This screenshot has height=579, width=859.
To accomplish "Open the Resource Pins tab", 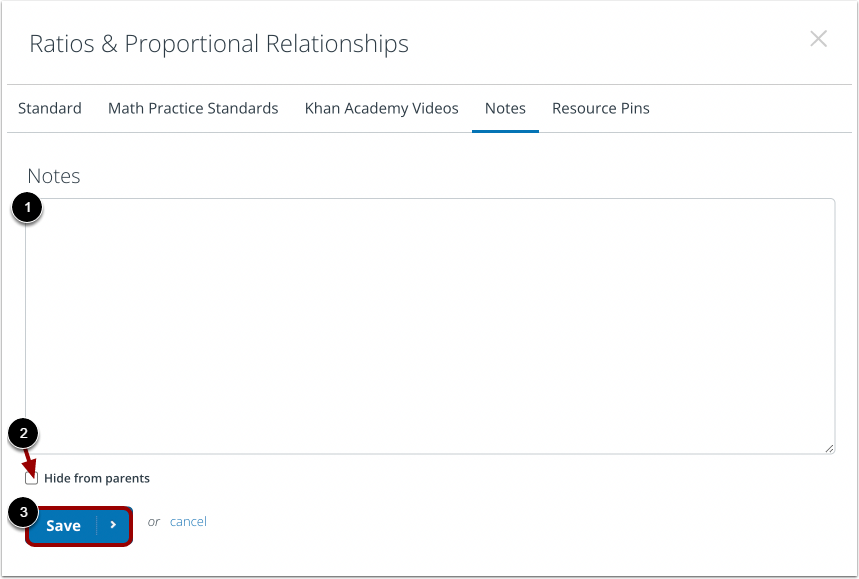I will tap(600, 108).
